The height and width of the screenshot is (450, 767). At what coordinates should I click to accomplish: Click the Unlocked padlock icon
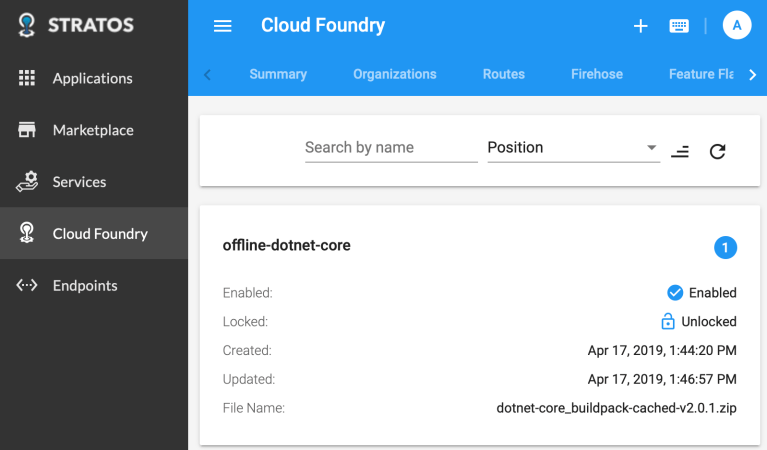point(668,321)
